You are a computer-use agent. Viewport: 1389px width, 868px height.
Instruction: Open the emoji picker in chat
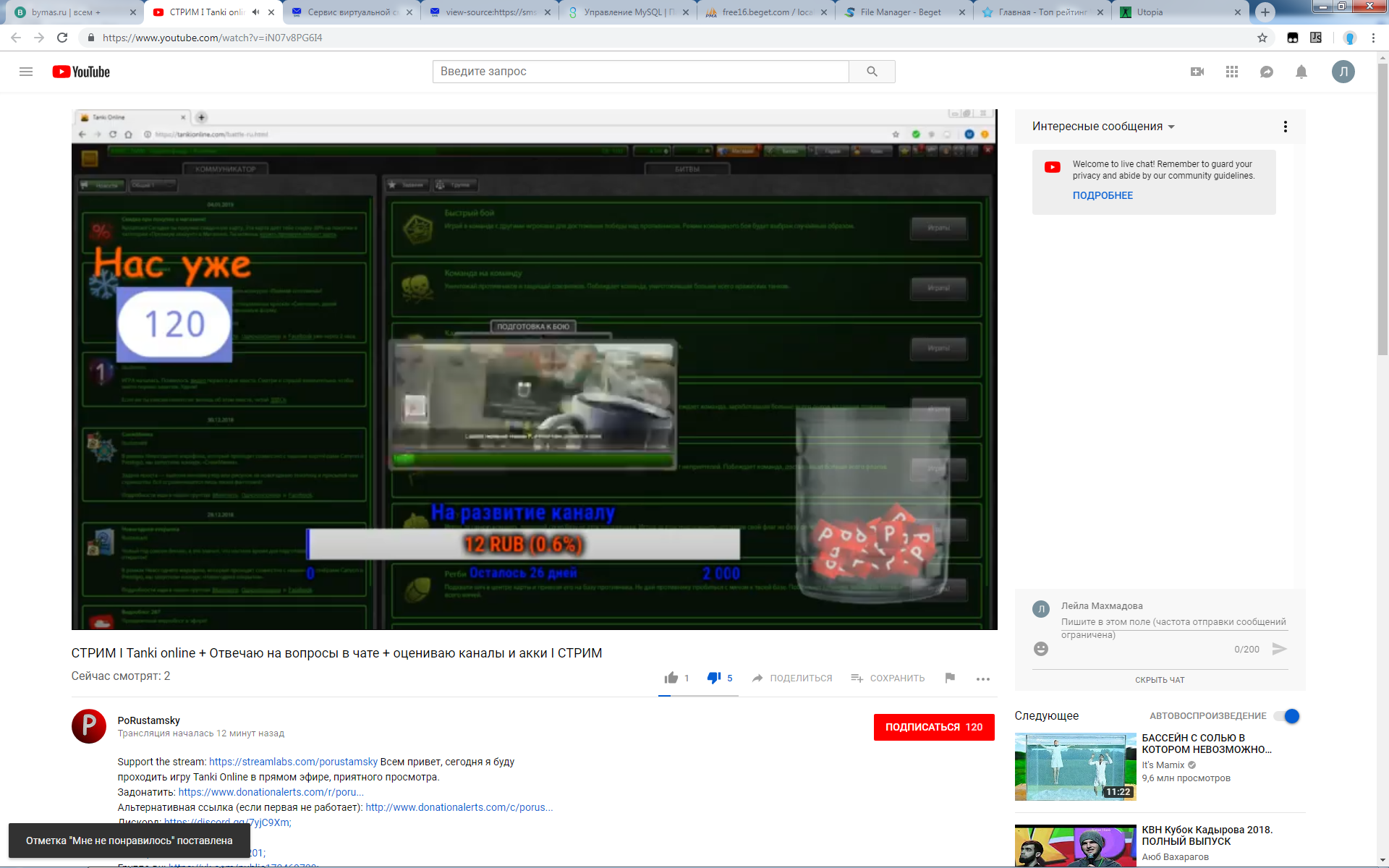click(1041, 649)
